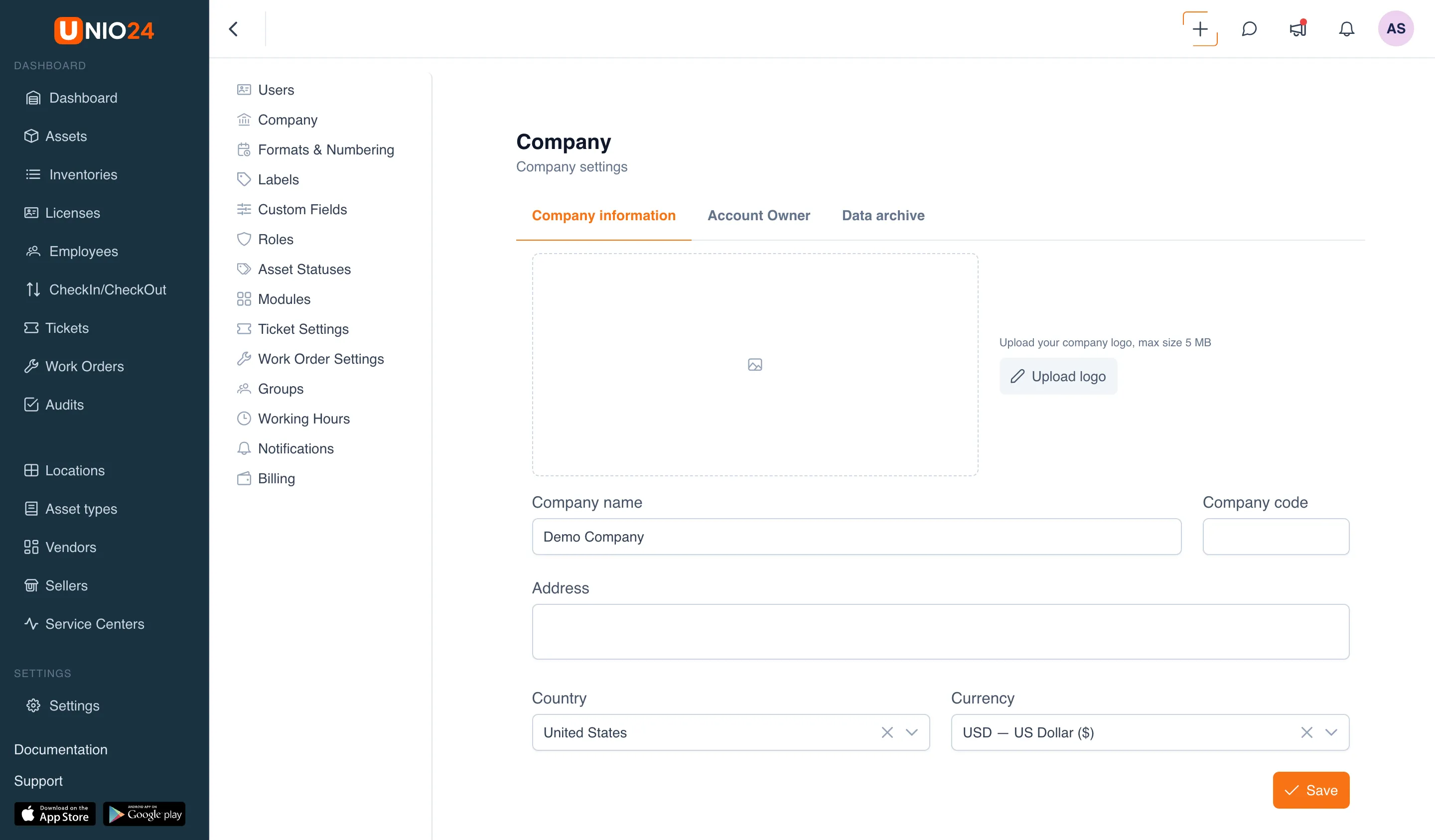Viewport: 1435px width, 840px height.
Task: Open Vendors in the sidebar
Action: click(x=60, y=547)
